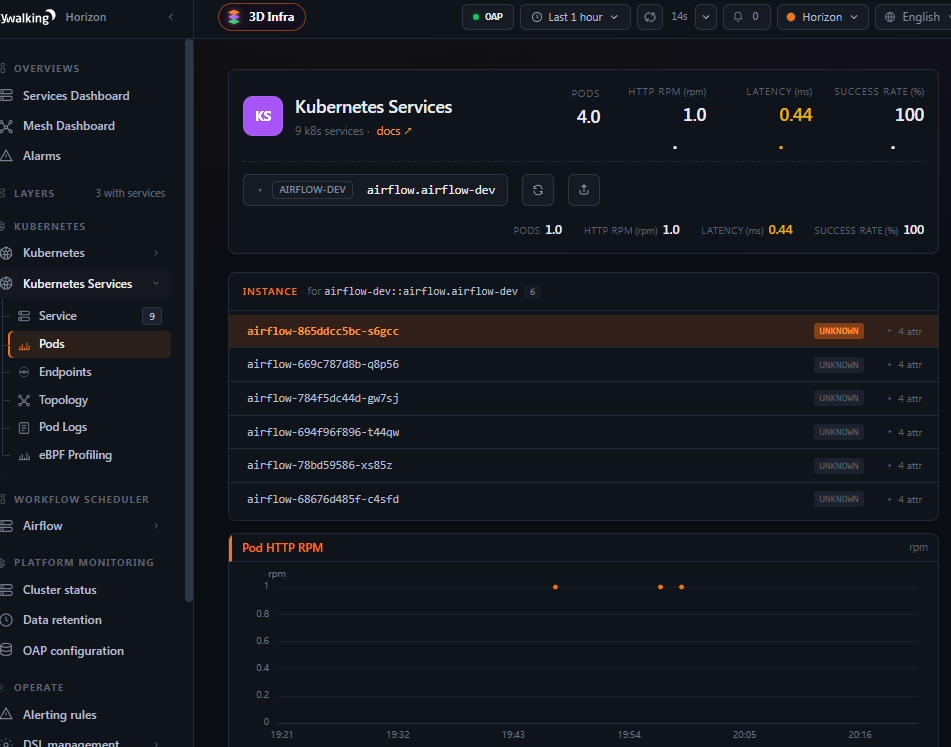This screenshot has width=951, height=747.
Task: Open the Endpoints sub-item
Action: 65,372
